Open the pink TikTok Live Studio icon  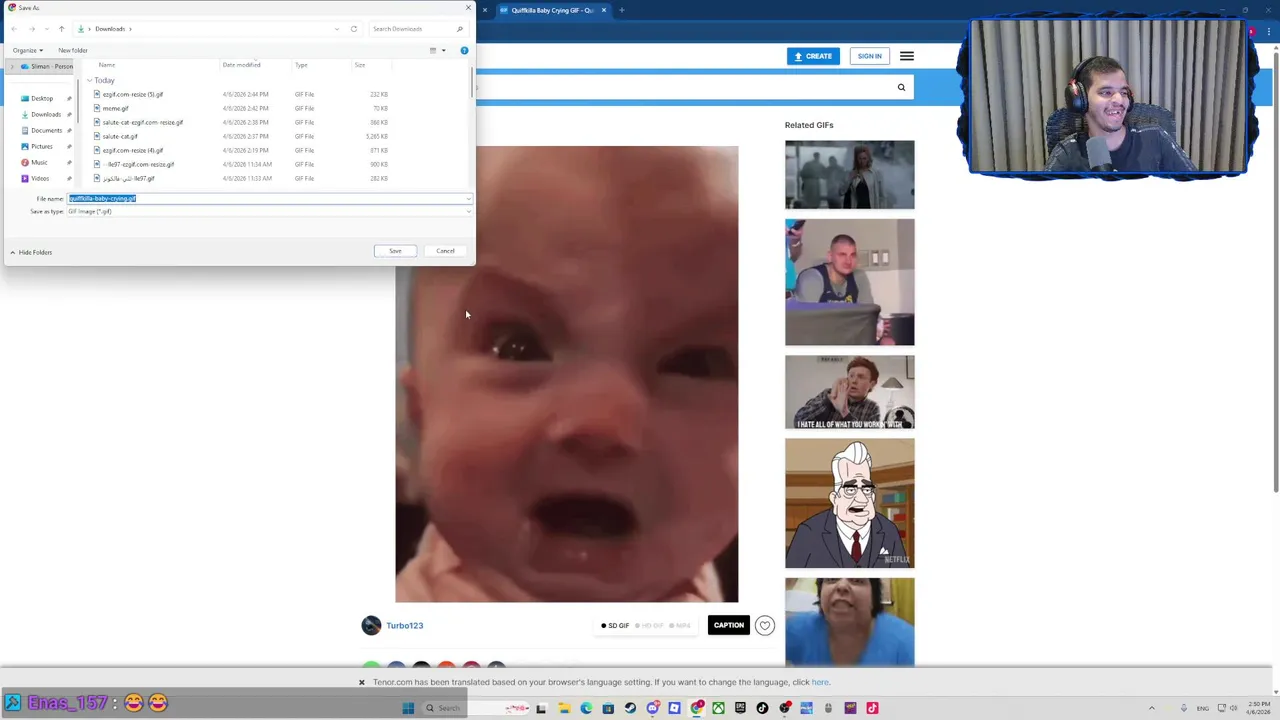point(872,708)
